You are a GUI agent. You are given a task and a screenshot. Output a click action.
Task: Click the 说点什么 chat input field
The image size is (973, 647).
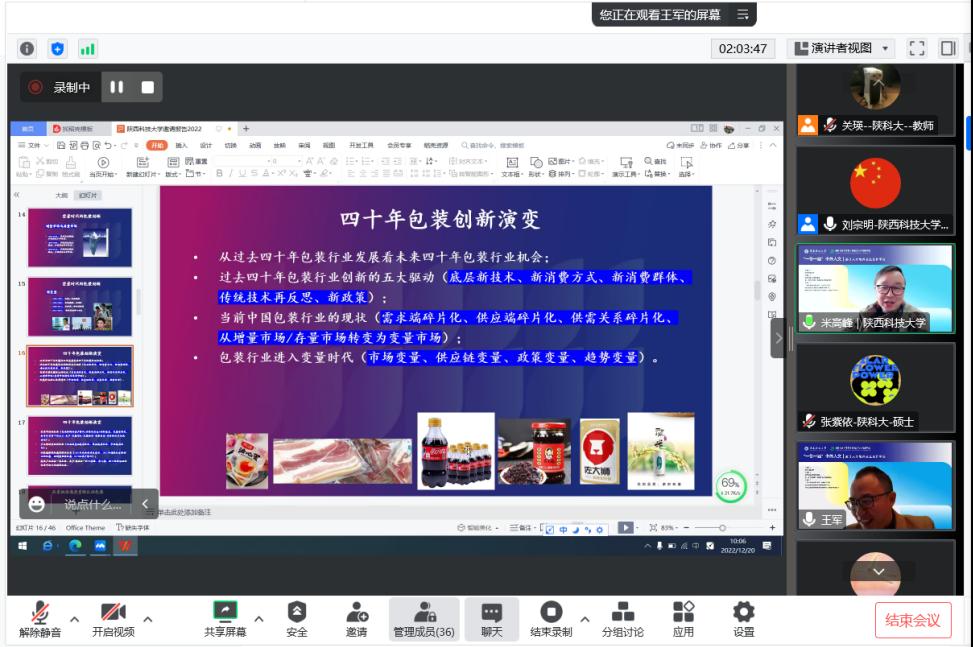coord(92,504)
